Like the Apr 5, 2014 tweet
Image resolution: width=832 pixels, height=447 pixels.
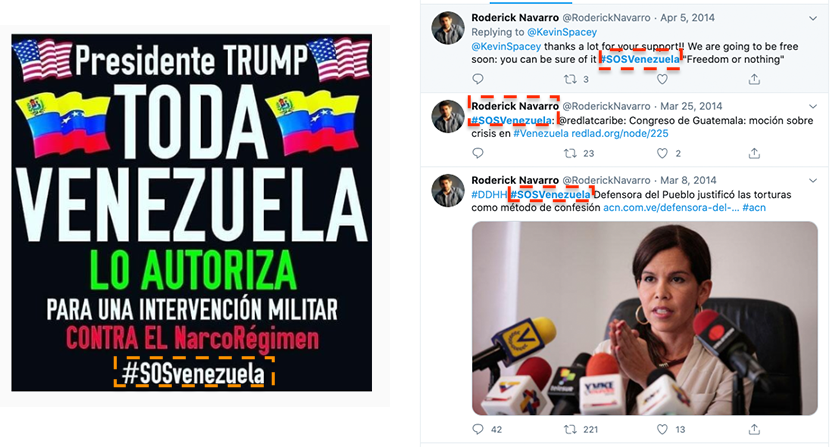[x=662, y=79]
